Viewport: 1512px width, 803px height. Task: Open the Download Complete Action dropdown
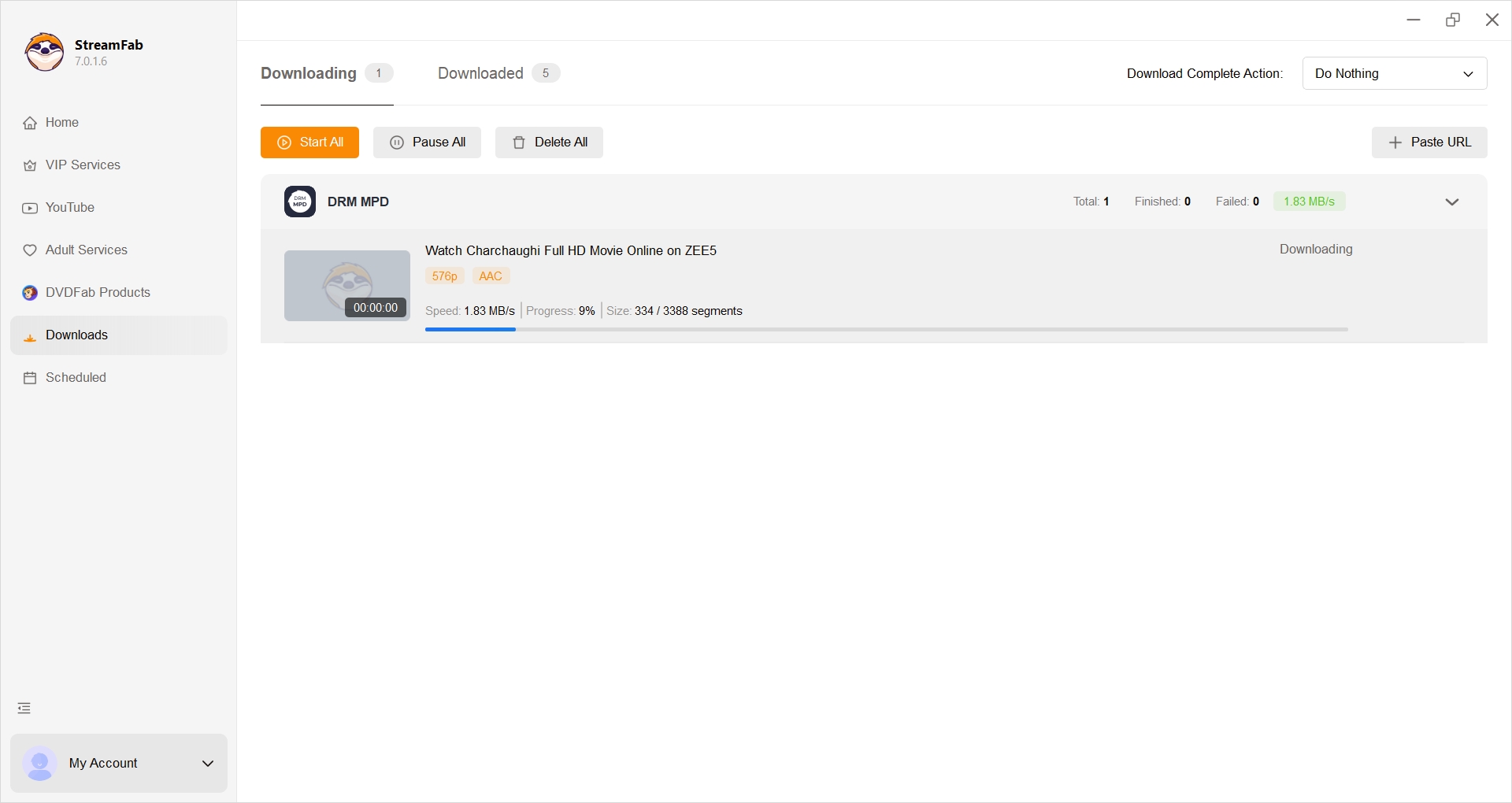tap(1394, 73)
